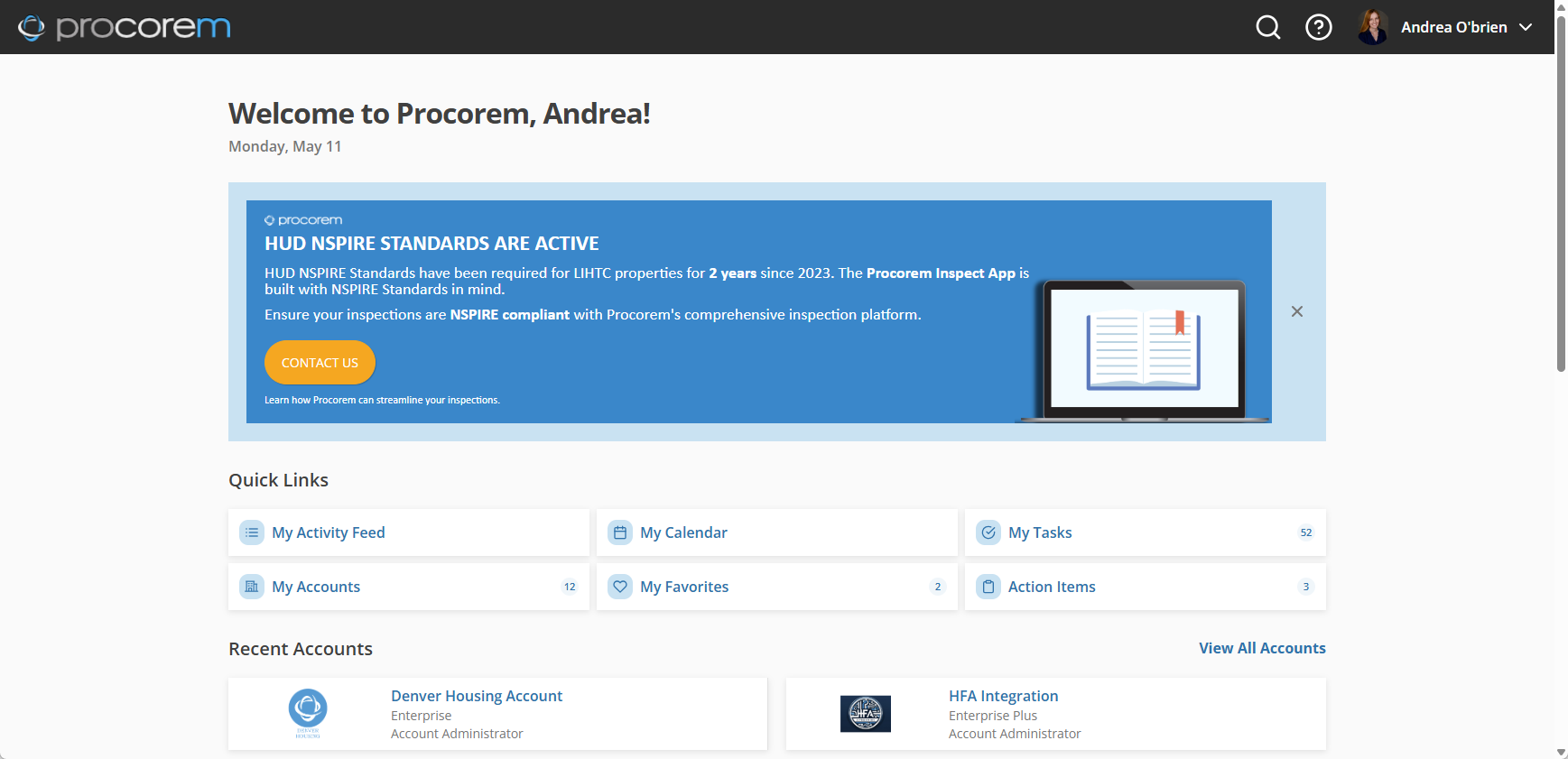Open My Activity Feed quick link
Screen dimensions: 1568x759
pos(409,532)
